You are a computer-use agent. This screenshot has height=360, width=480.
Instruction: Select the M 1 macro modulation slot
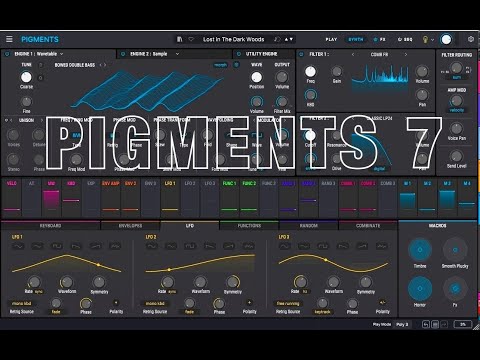click(407, 197)
